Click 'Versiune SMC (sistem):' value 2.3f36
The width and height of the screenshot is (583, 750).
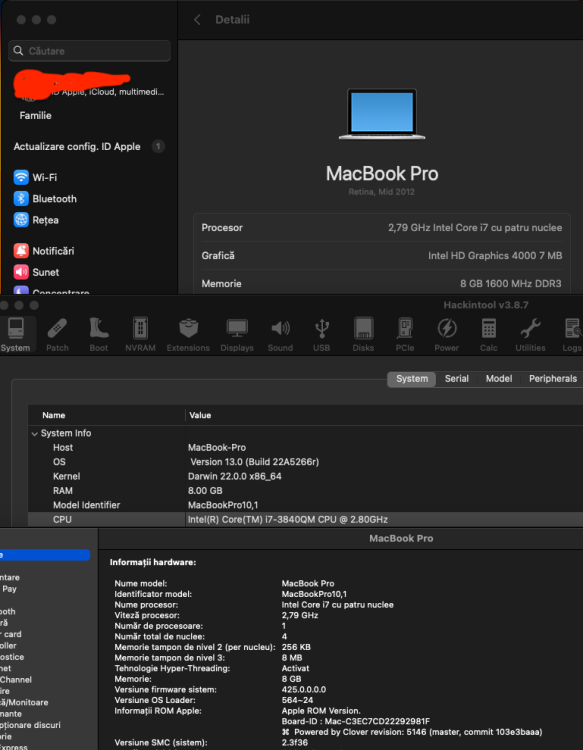pos(295,743)
